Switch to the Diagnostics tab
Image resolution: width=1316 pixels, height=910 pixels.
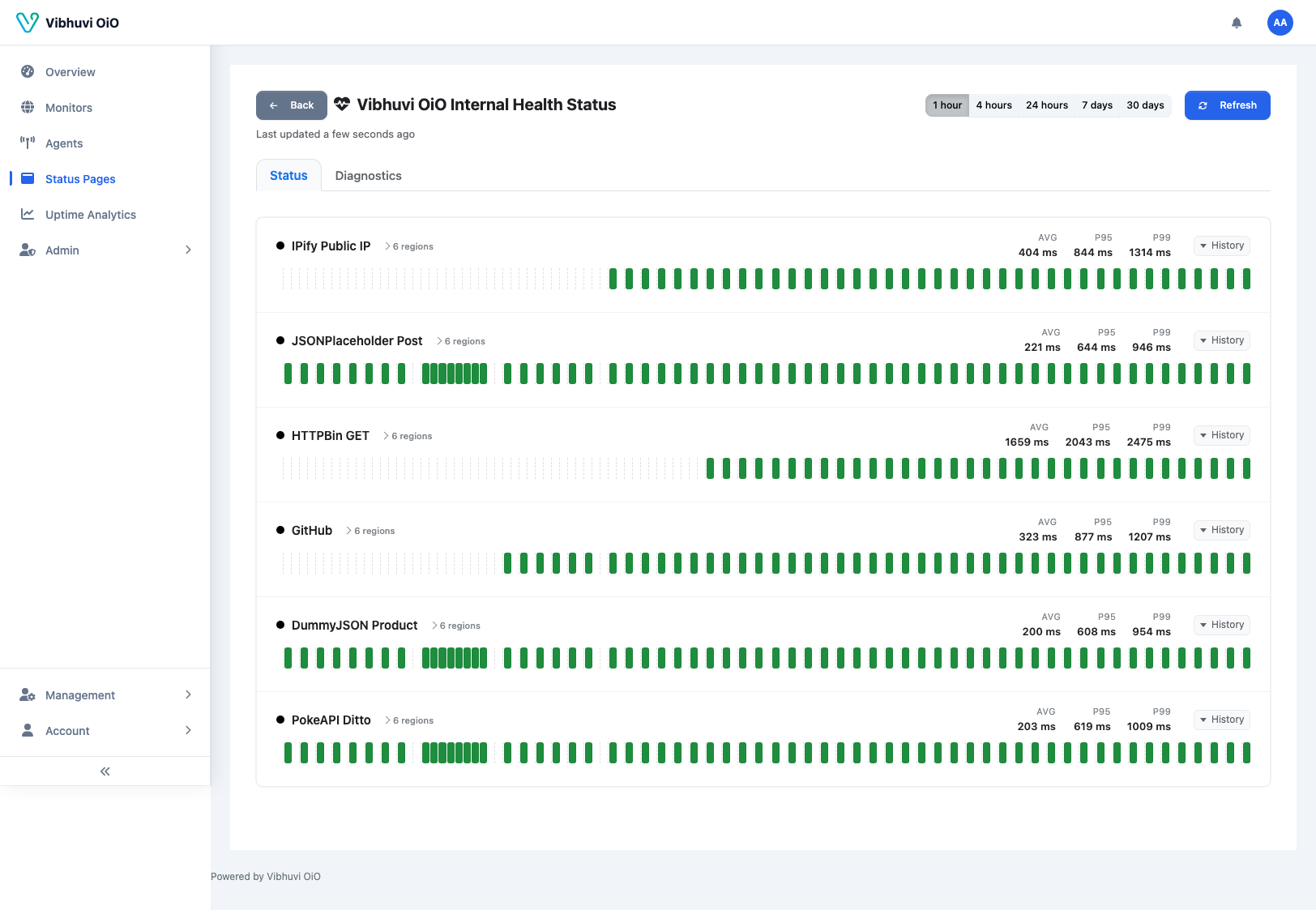(x=369, y=175)
